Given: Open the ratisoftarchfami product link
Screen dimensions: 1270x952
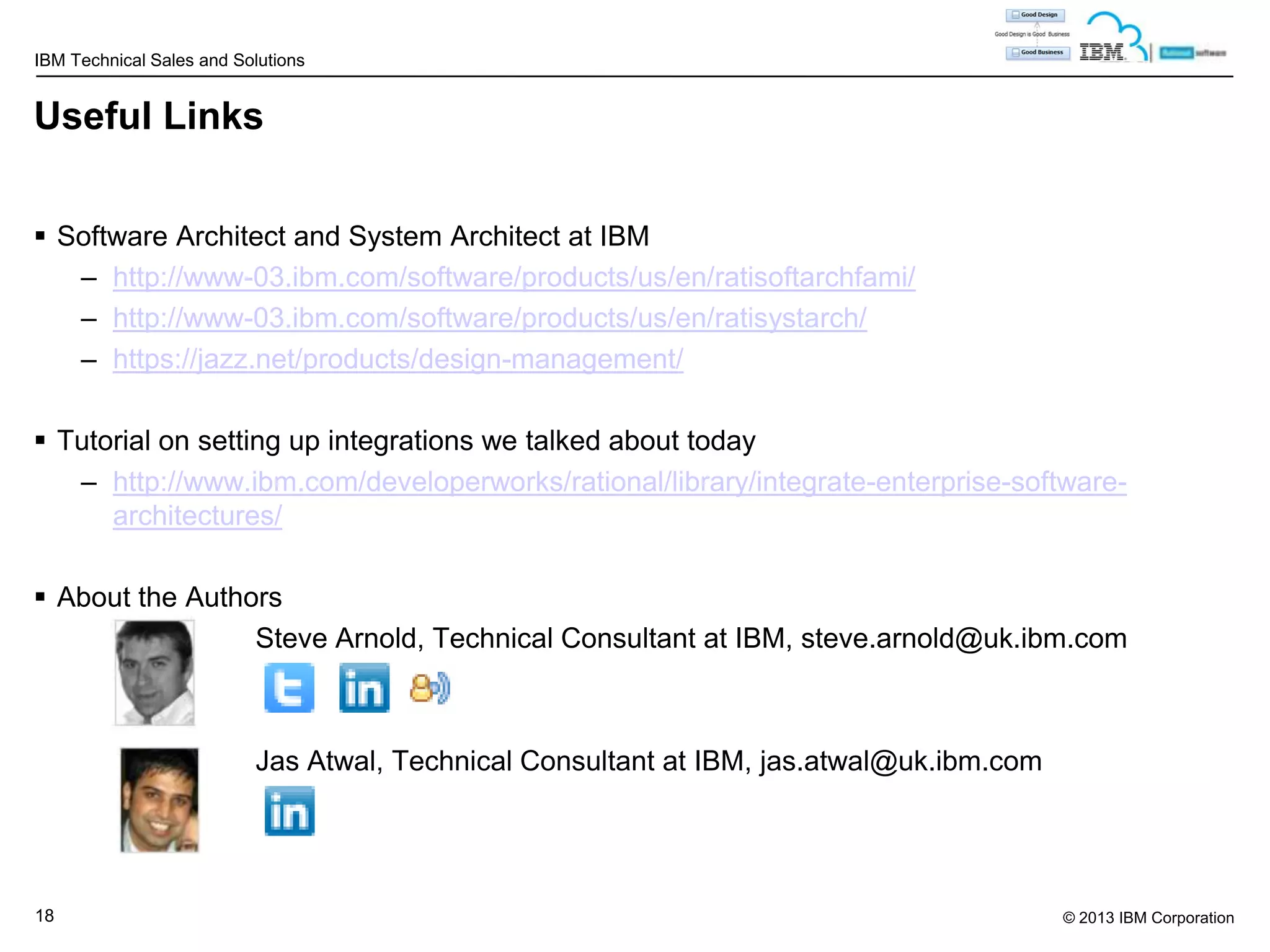Looking at the screenshot, I should (x=514, y=277).
